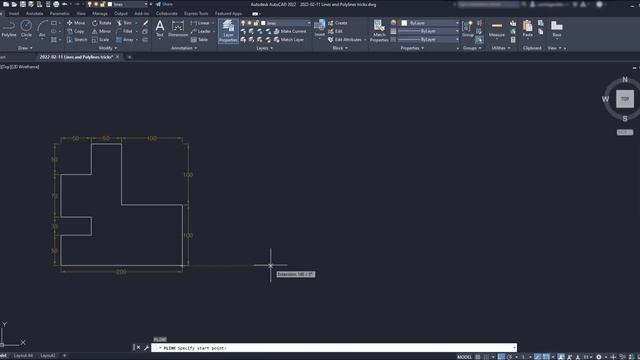
Task: Select the Text annotation tool
Action: 160,29
